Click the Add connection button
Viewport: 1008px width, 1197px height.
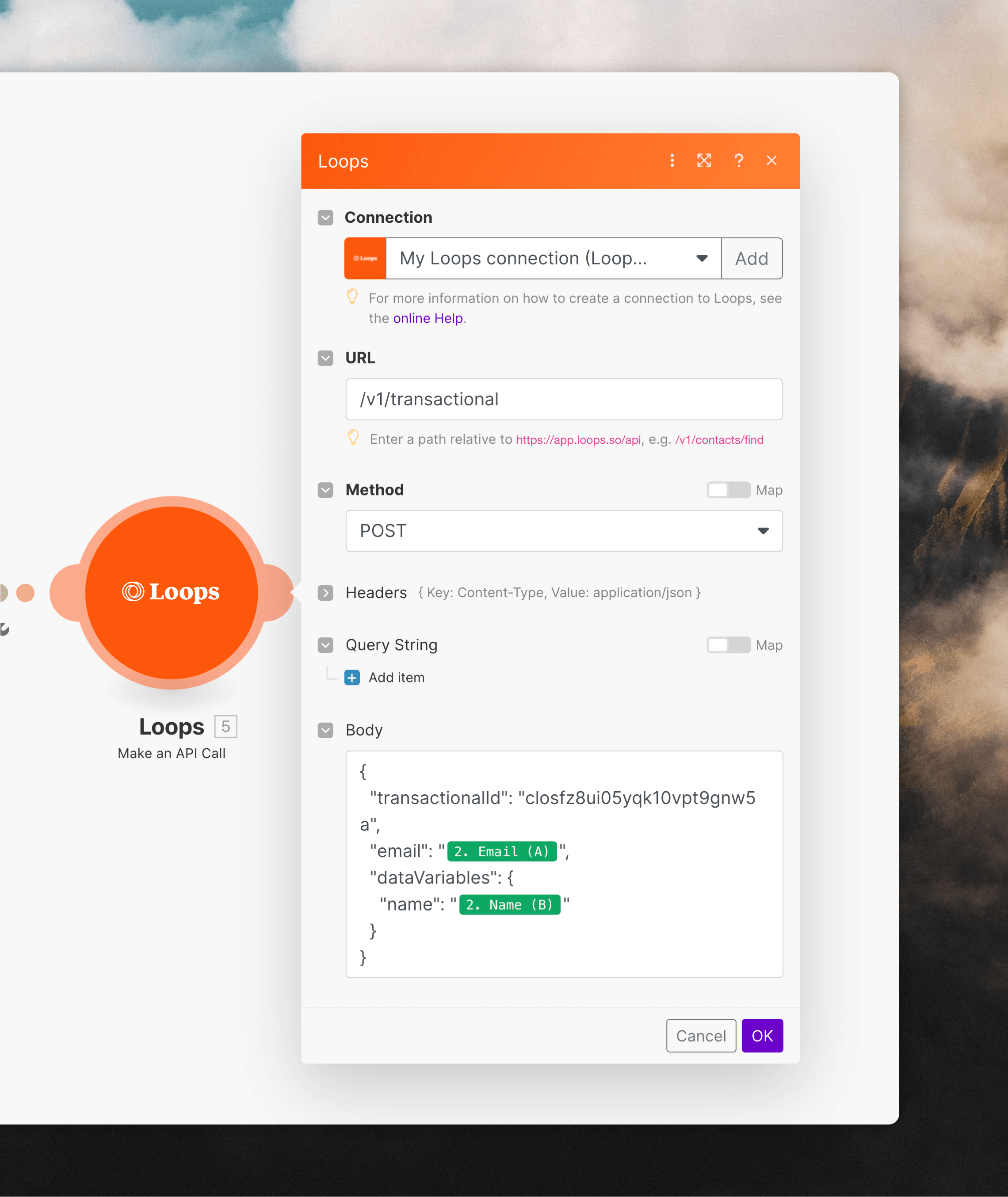(752, 258)
